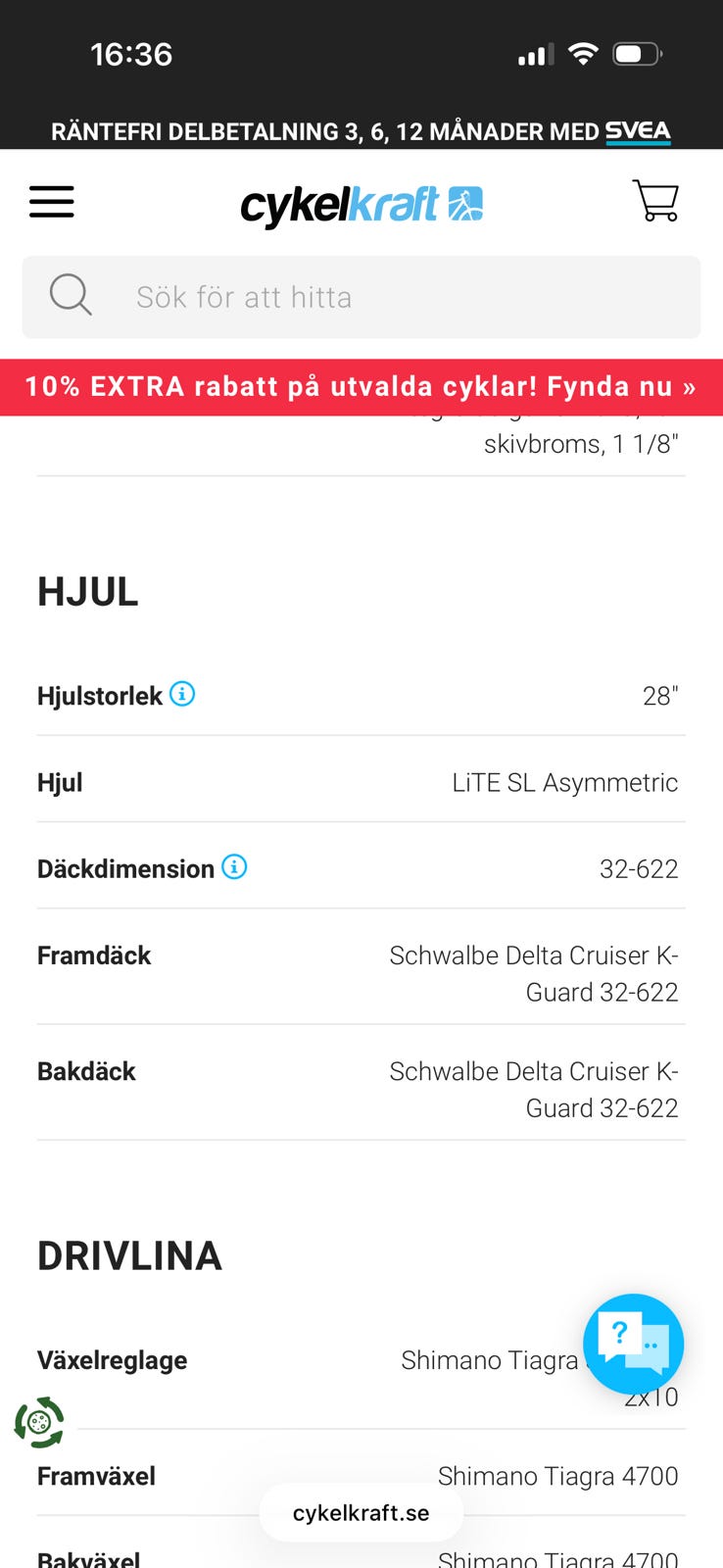Screen dimensions: 723x1568
Task: Tap the cykelkraft.se address pill
Action: (361, 1512)
